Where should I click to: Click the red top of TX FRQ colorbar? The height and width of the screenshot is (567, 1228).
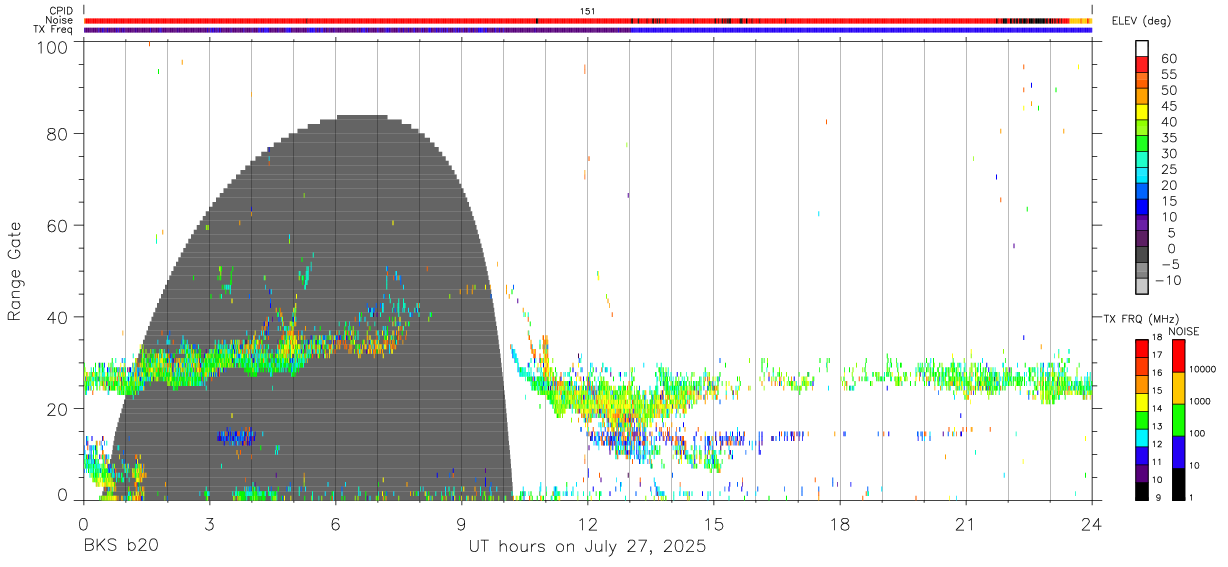point(1142,347)
